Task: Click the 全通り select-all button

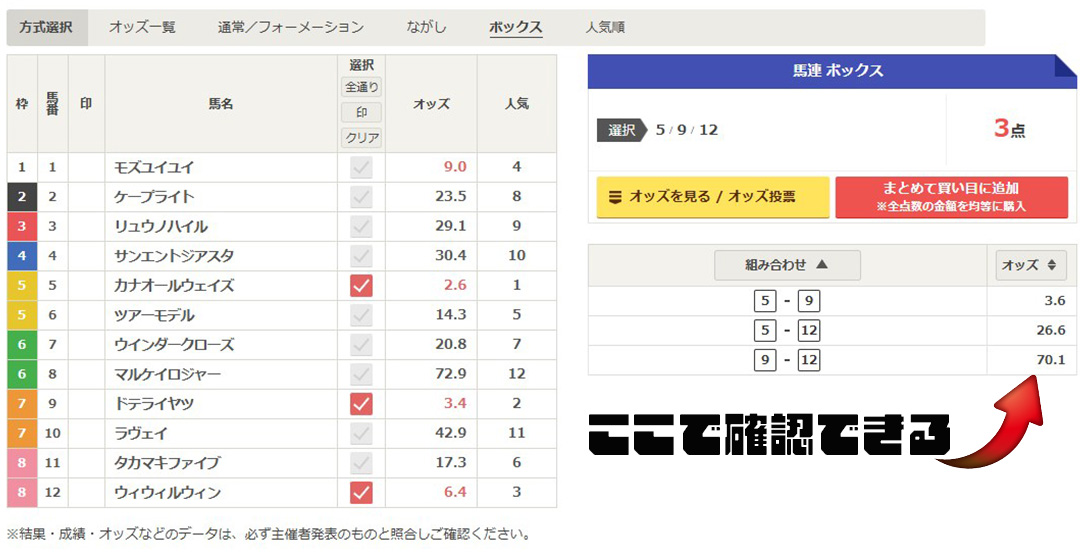Action: pos(361,87)
